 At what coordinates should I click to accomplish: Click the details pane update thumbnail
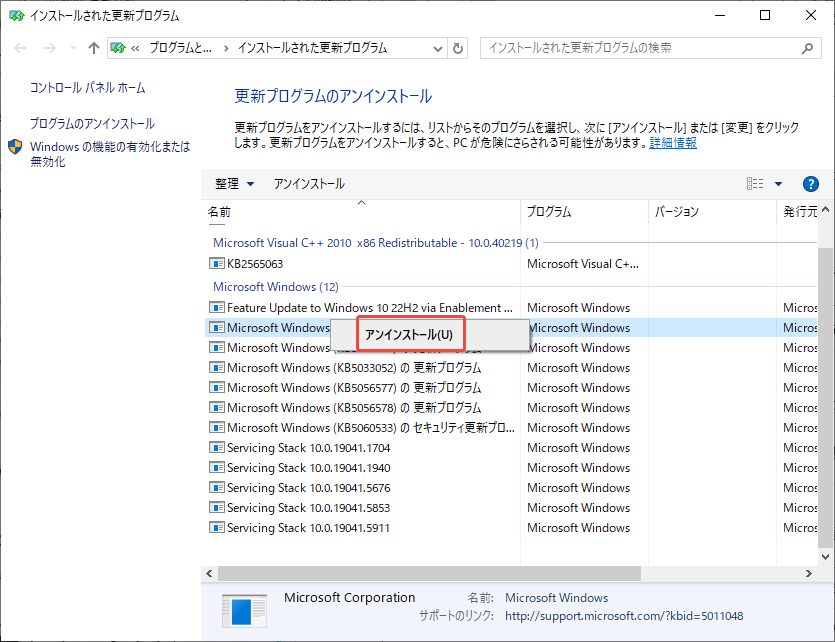coord(244,611)
